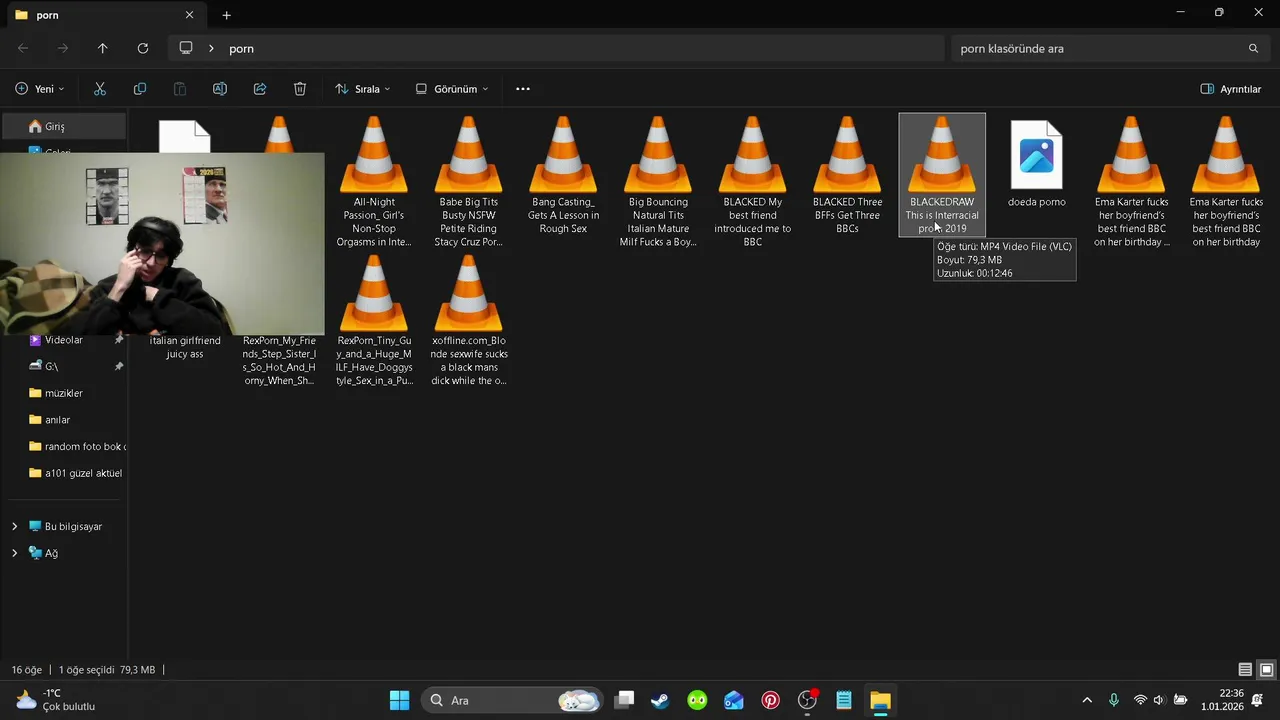Delete selection with the trash icon
Viewport: 1280px width, 720px height.
(x=300, y=89)
